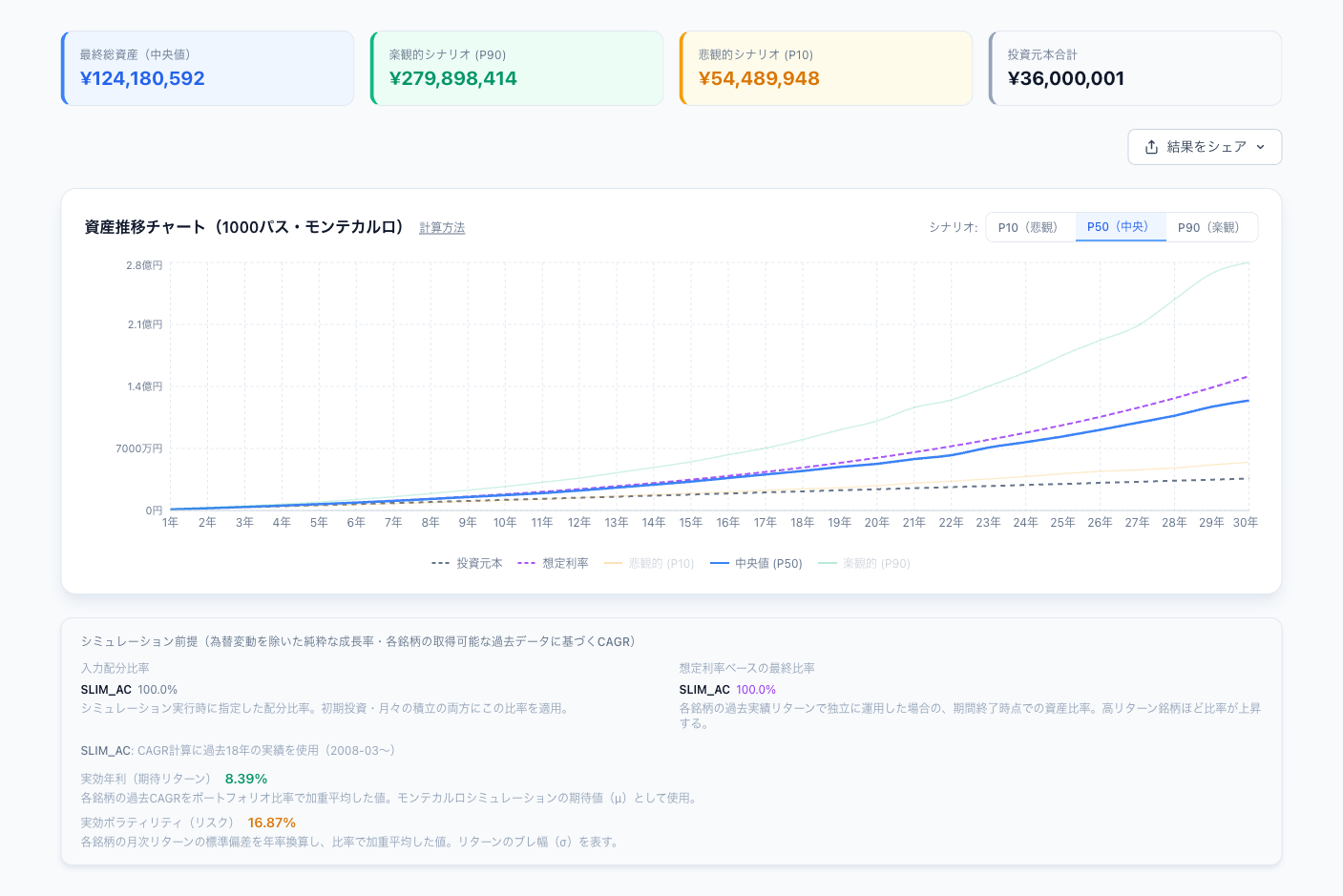Click the 15年 x-axis label
1343x896 pixels.
tap(691, 523)
